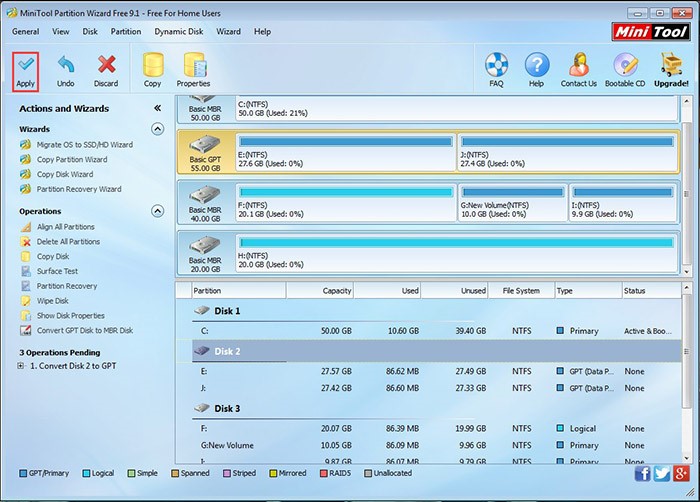Click the Upgrade shopping cart icon
Image resolution: width=700 pixels, height=502 pixels.
click(671, 64)
